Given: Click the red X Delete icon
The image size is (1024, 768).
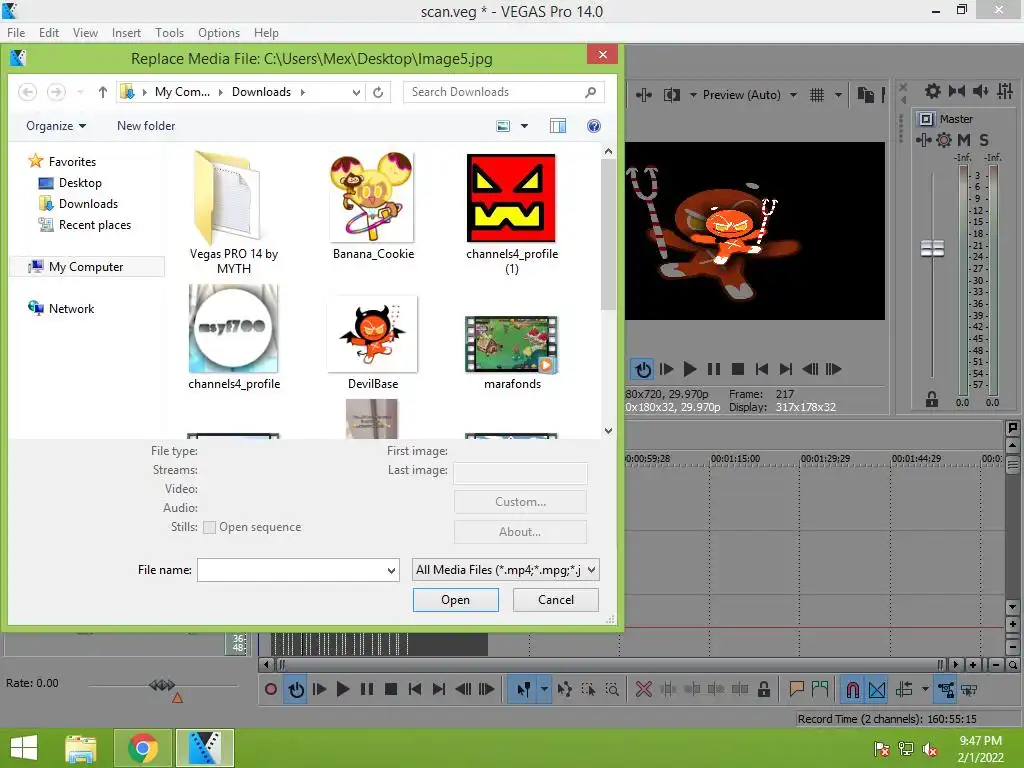Looking at the screenshot, I should pos(644,689).
